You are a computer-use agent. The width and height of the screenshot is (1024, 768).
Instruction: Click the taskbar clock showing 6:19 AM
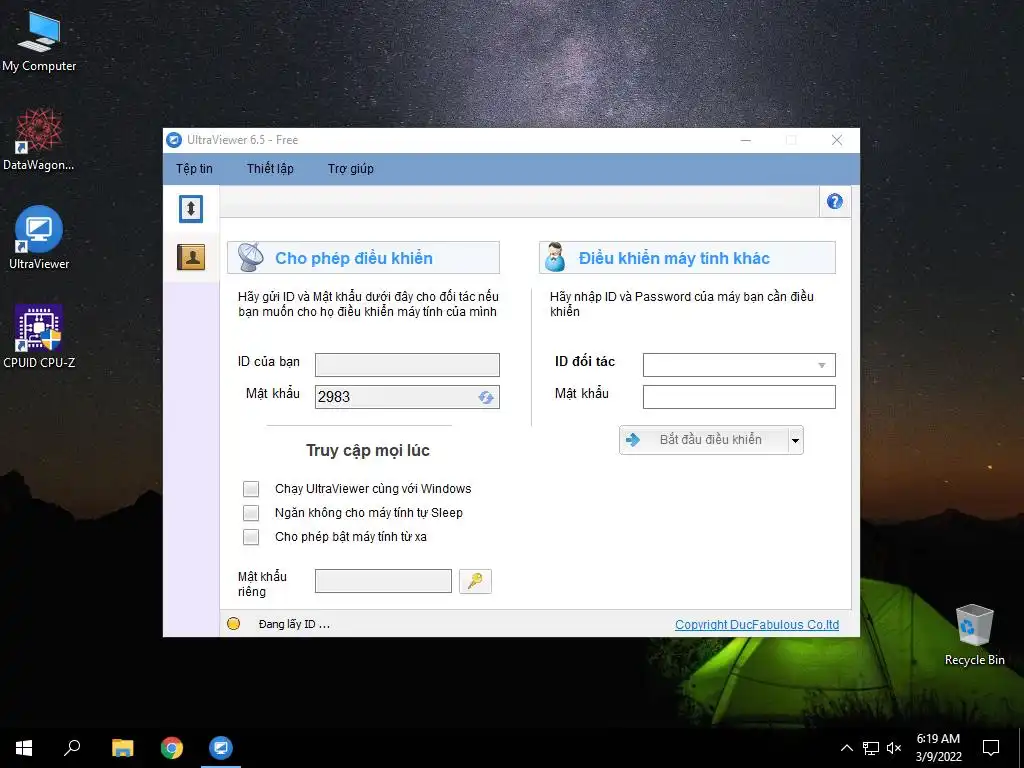pyautogui.click(x=938, y=748)
